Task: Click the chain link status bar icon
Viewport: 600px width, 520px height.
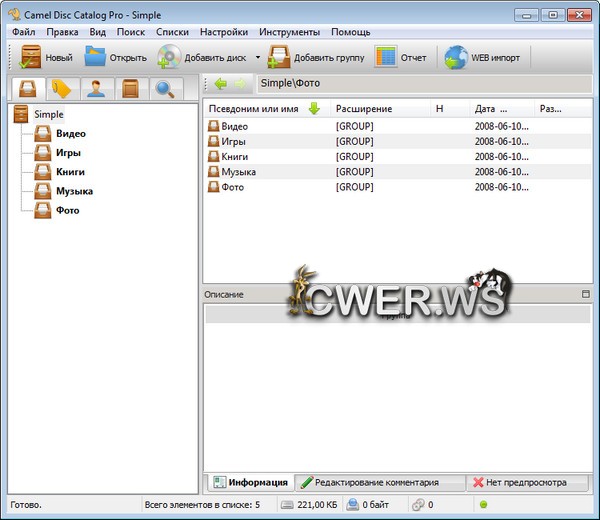Action: click(x=418, y=505)
